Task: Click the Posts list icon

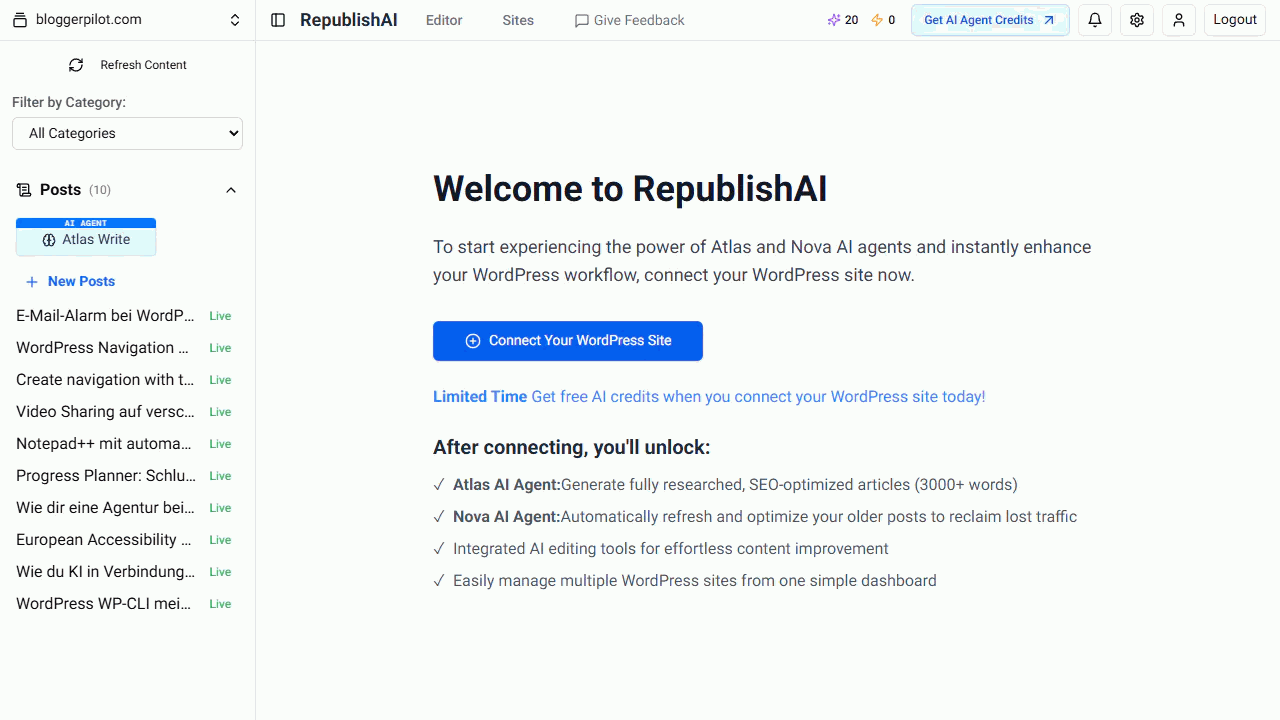Action: pos(24,190)
